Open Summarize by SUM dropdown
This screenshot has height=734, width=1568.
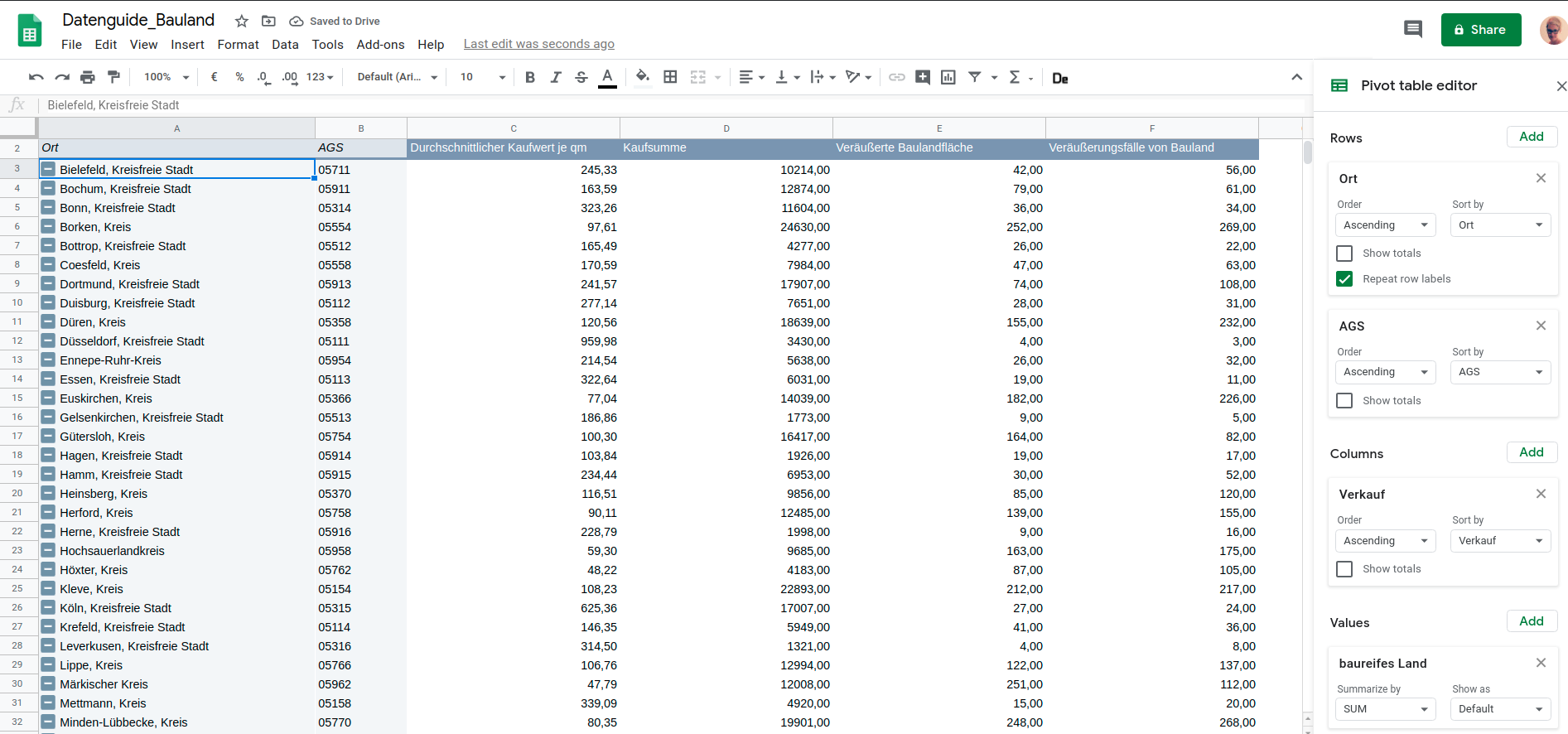click(x=1385, y=709)
